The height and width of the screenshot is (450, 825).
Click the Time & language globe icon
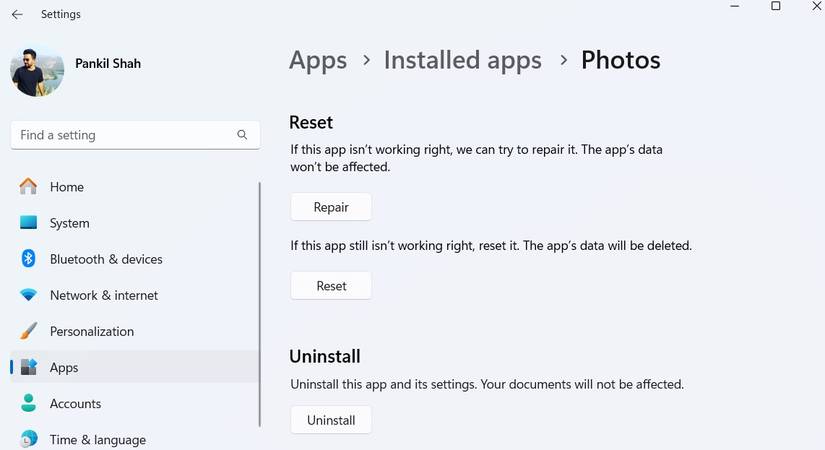28,439
